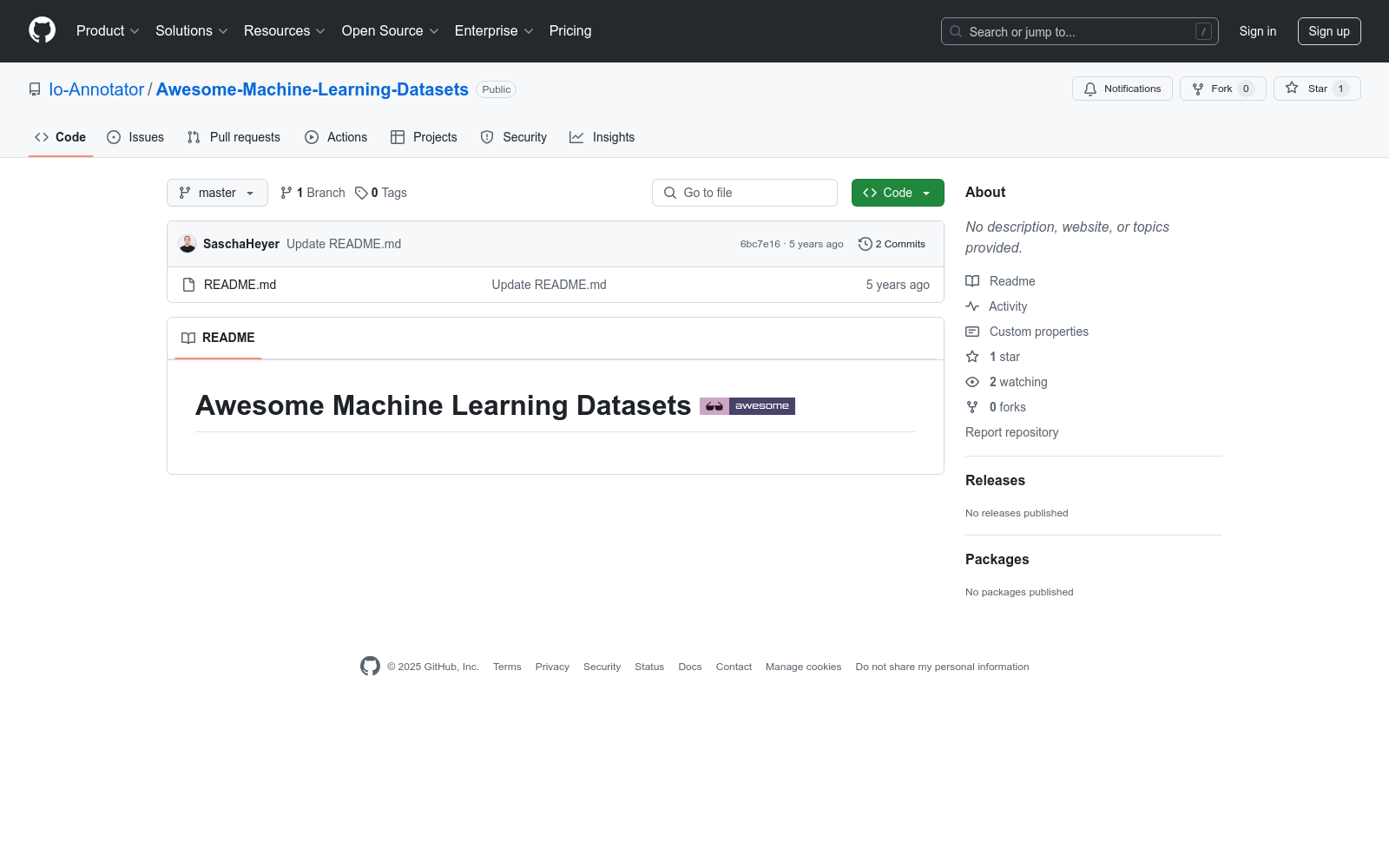Click Do not share my personal information
Screen dimensions: 1389x868
942,667
